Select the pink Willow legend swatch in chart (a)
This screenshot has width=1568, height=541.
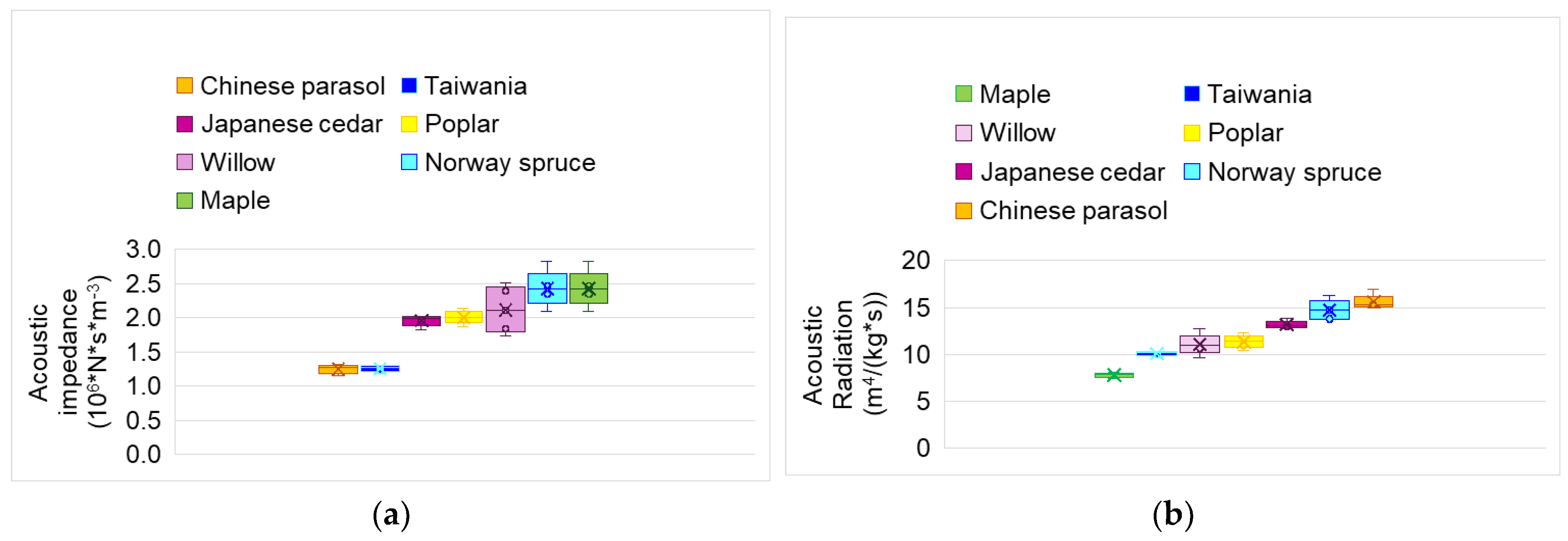coord(184,163)
